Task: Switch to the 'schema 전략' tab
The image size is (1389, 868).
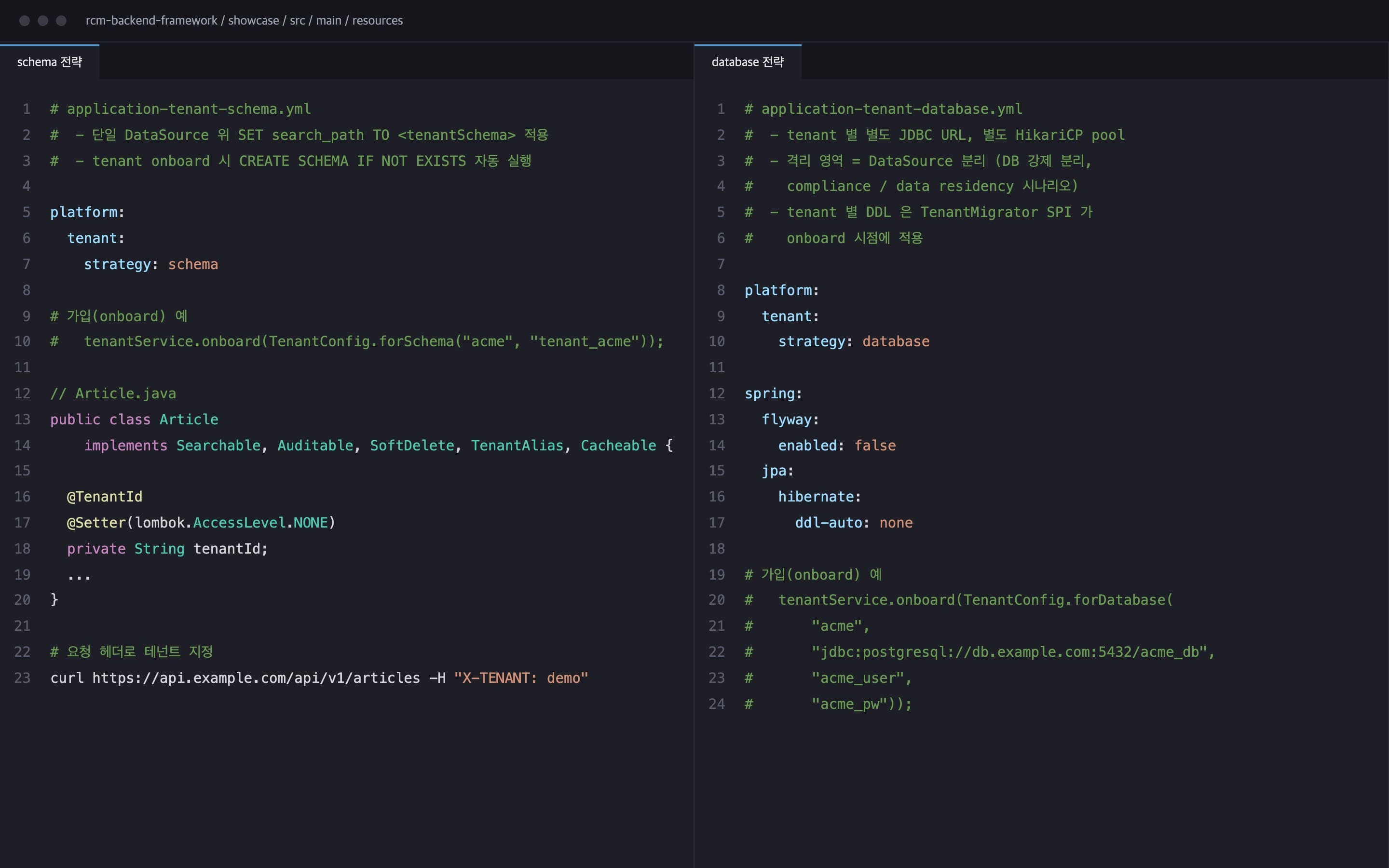Action: (x=49, y=62)
